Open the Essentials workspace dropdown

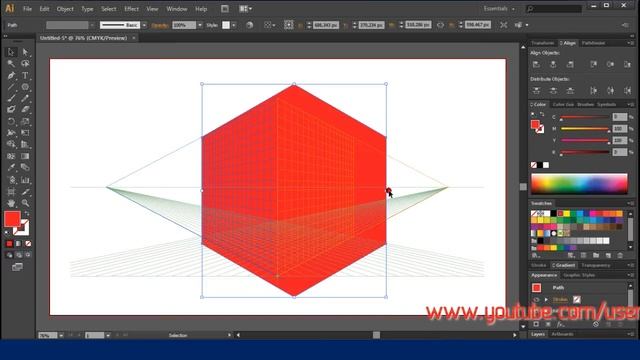499,9
